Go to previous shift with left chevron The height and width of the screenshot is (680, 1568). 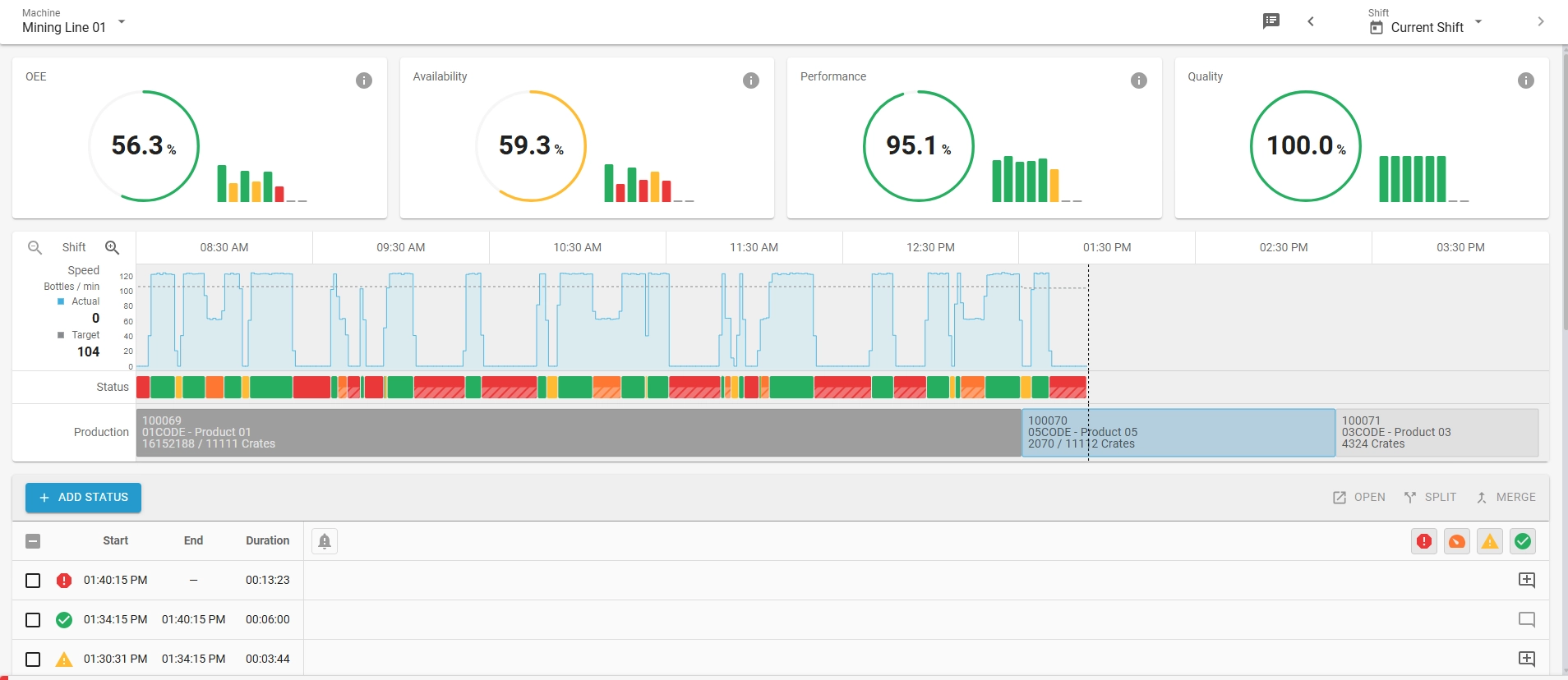[x=1311, y=21]
